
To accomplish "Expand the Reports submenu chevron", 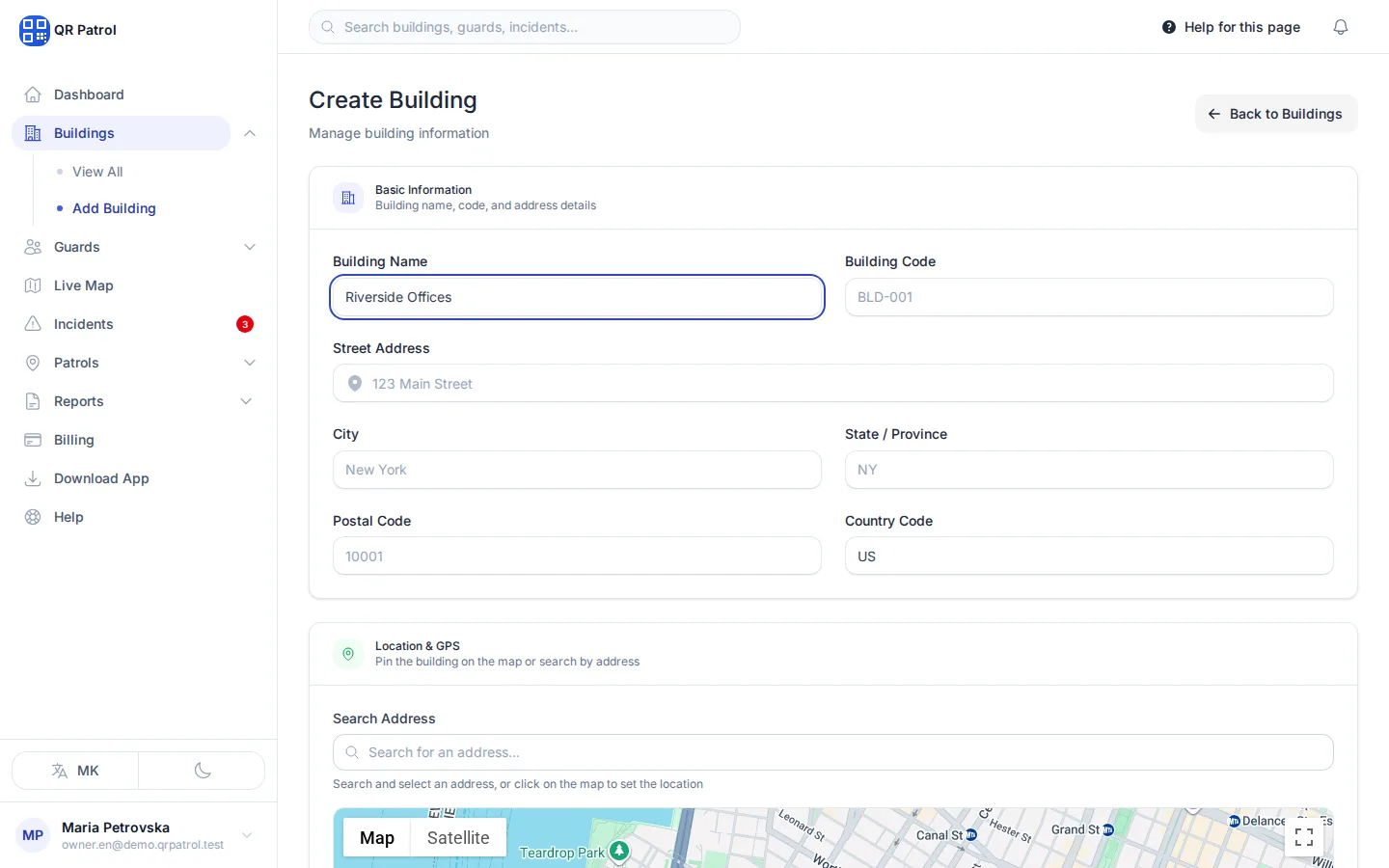I will pyautogui.click(x=246, y=401).
